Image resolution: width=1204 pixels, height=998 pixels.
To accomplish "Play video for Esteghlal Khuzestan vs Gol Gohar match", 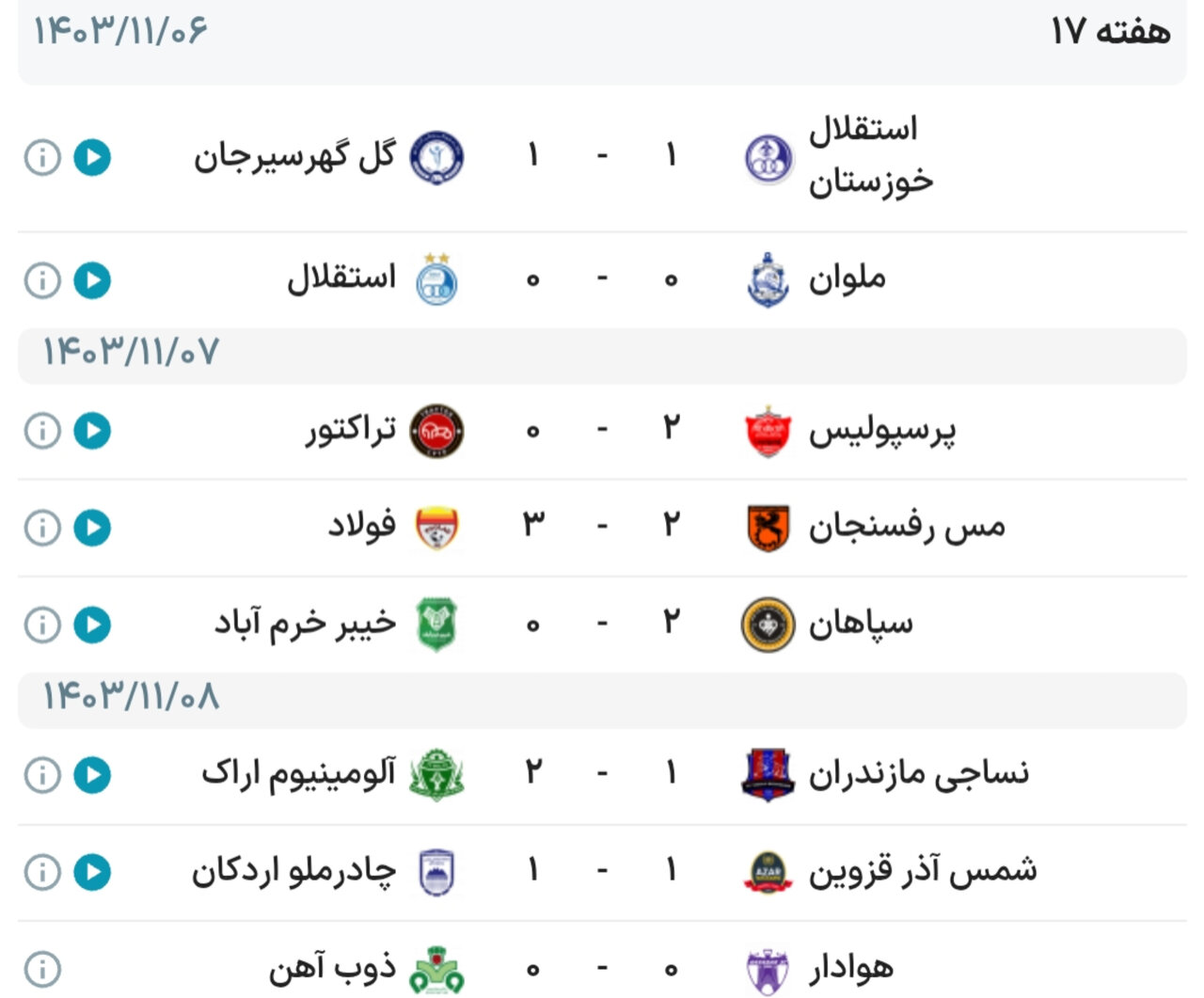I will (93, 157).
